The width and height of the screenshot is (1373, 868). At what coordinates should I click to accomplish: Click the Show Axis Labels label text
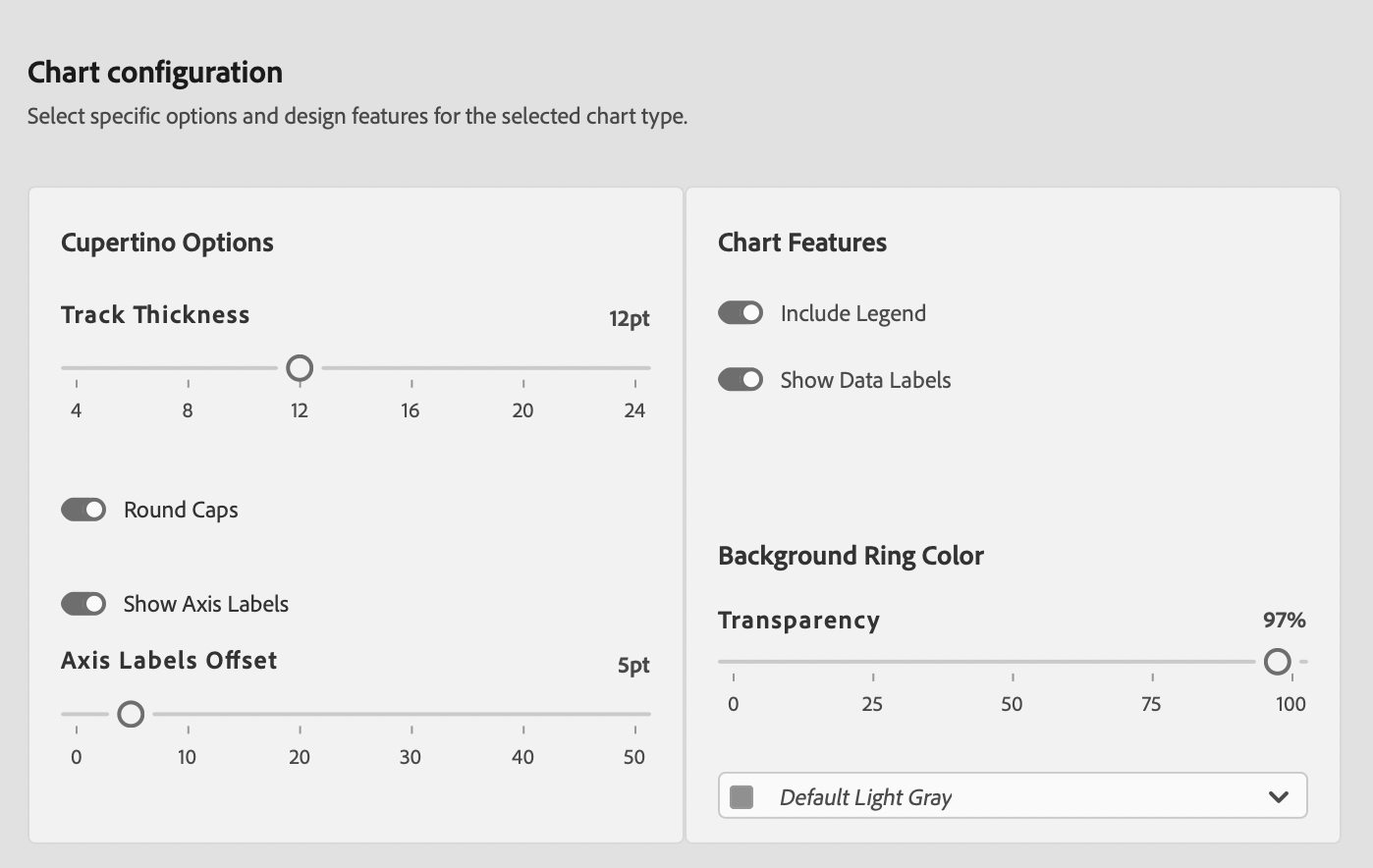(x=206, y=604)
